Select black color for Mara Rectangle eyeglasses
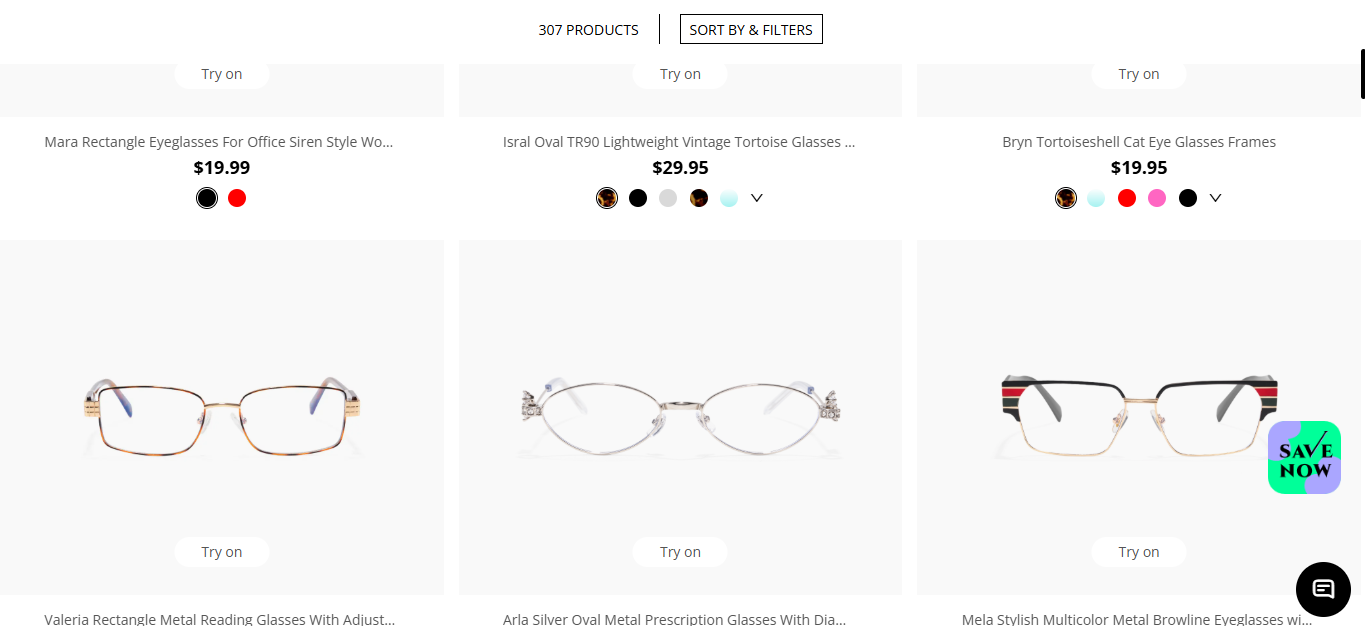The image size is (1365, 626). 207,198
